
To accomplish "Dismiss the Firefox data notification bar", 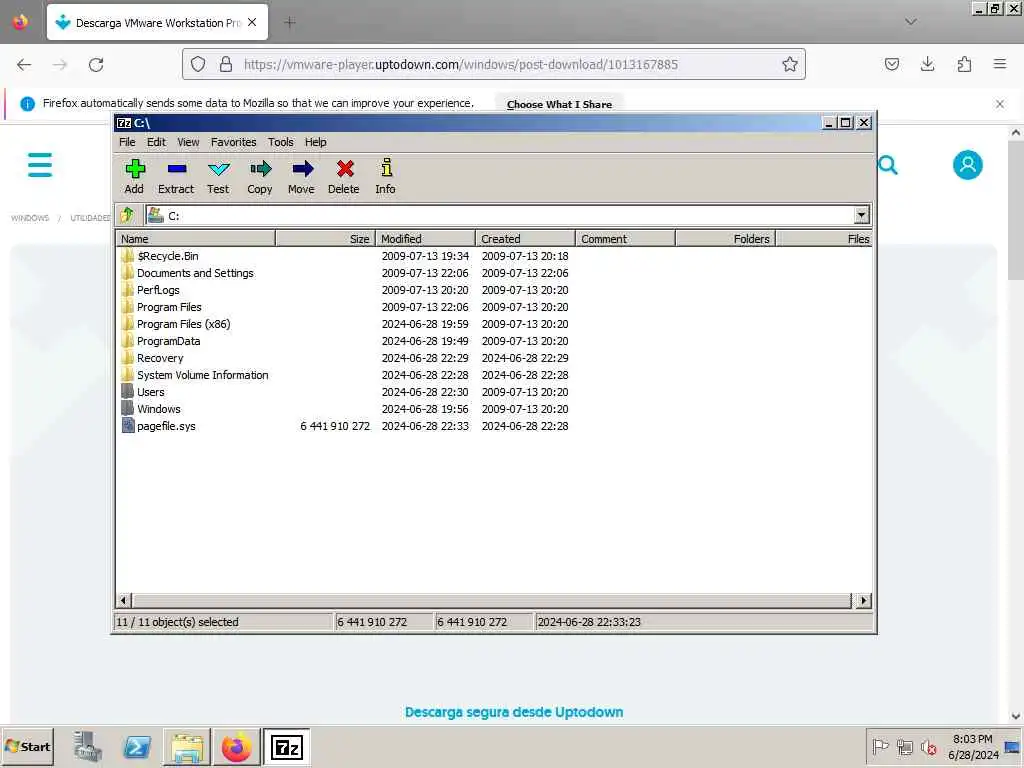I will click(x=999, y=104).
